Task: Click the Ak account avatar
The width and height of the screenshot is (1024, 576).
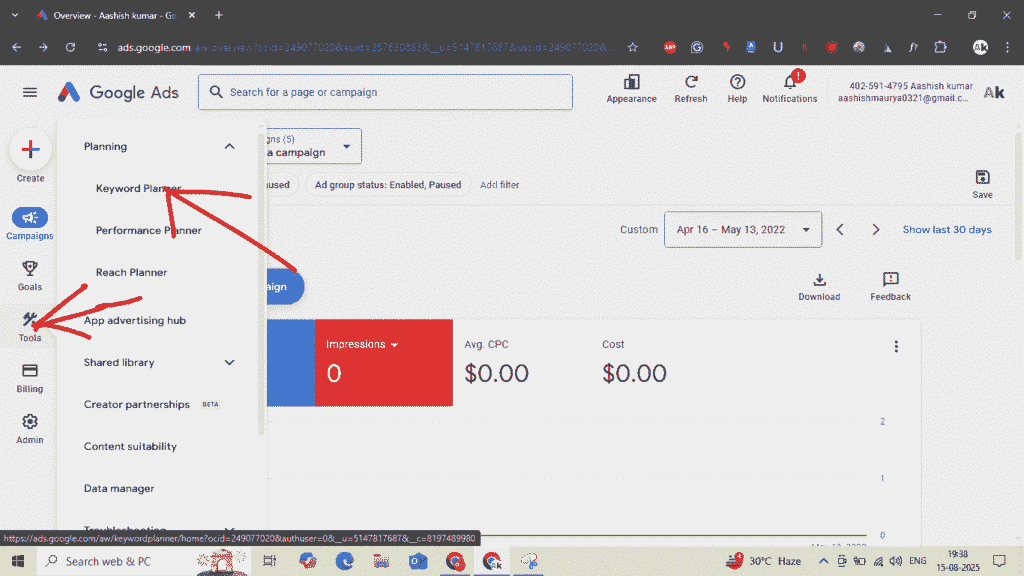Action: (994, 92)
